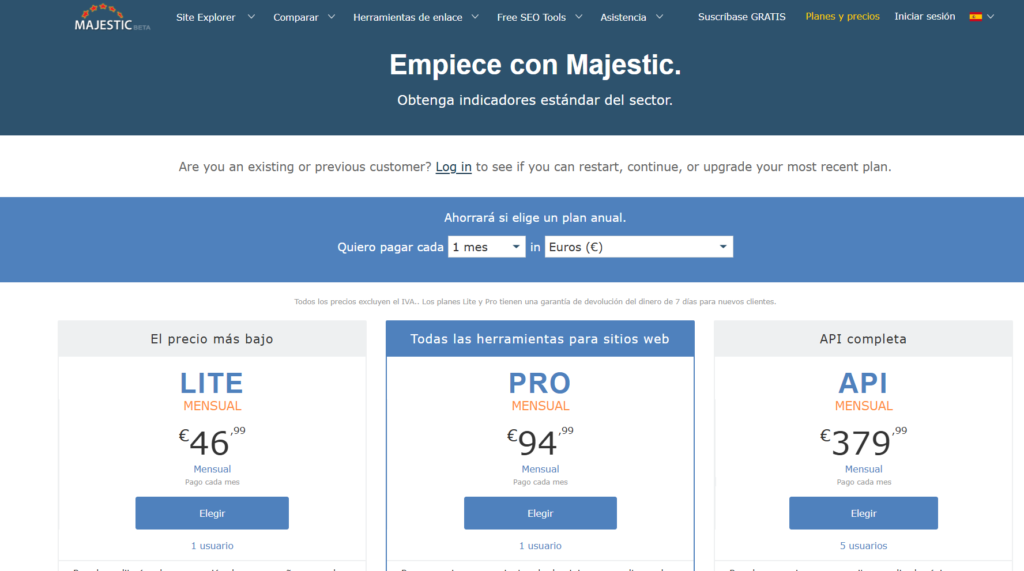Choose the PRO plan with Elegir
The height and width of the screenshot is (571, 1024).
pos(540,513)
